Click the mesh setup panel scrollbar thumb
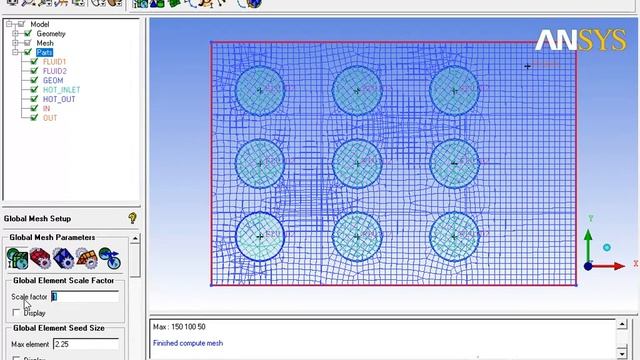The width and height of the screenshot is (640, 360). pos(135,260)
